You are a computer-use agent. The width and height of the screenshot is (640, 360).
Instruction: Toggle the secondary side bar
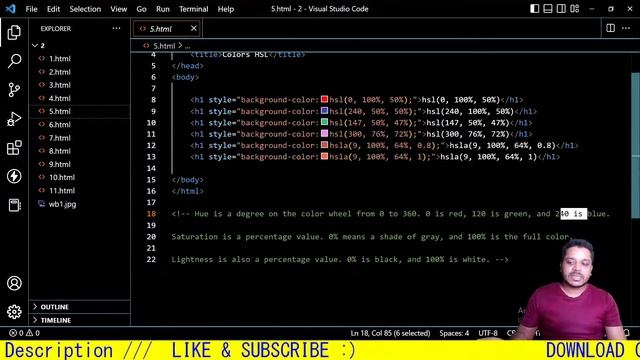coord(561,9)
